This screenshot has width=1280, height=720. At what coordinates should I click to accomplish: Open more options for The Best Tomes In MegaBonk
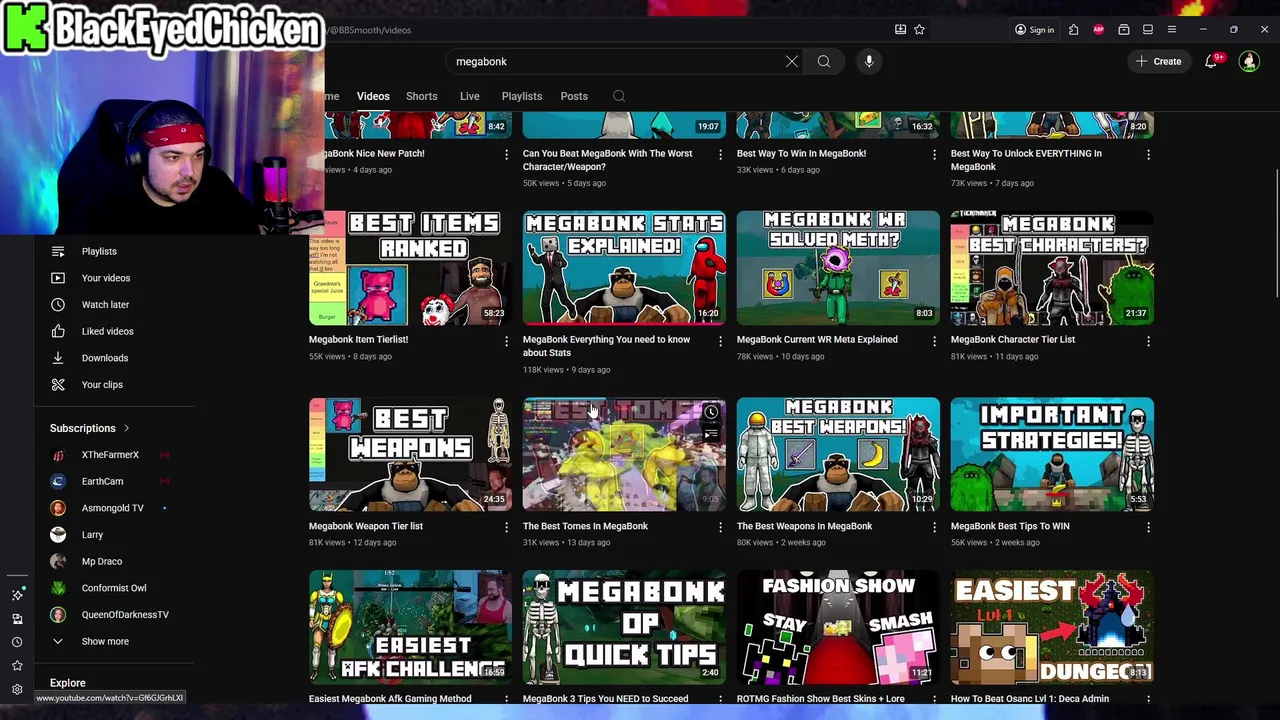pos(720,527)
